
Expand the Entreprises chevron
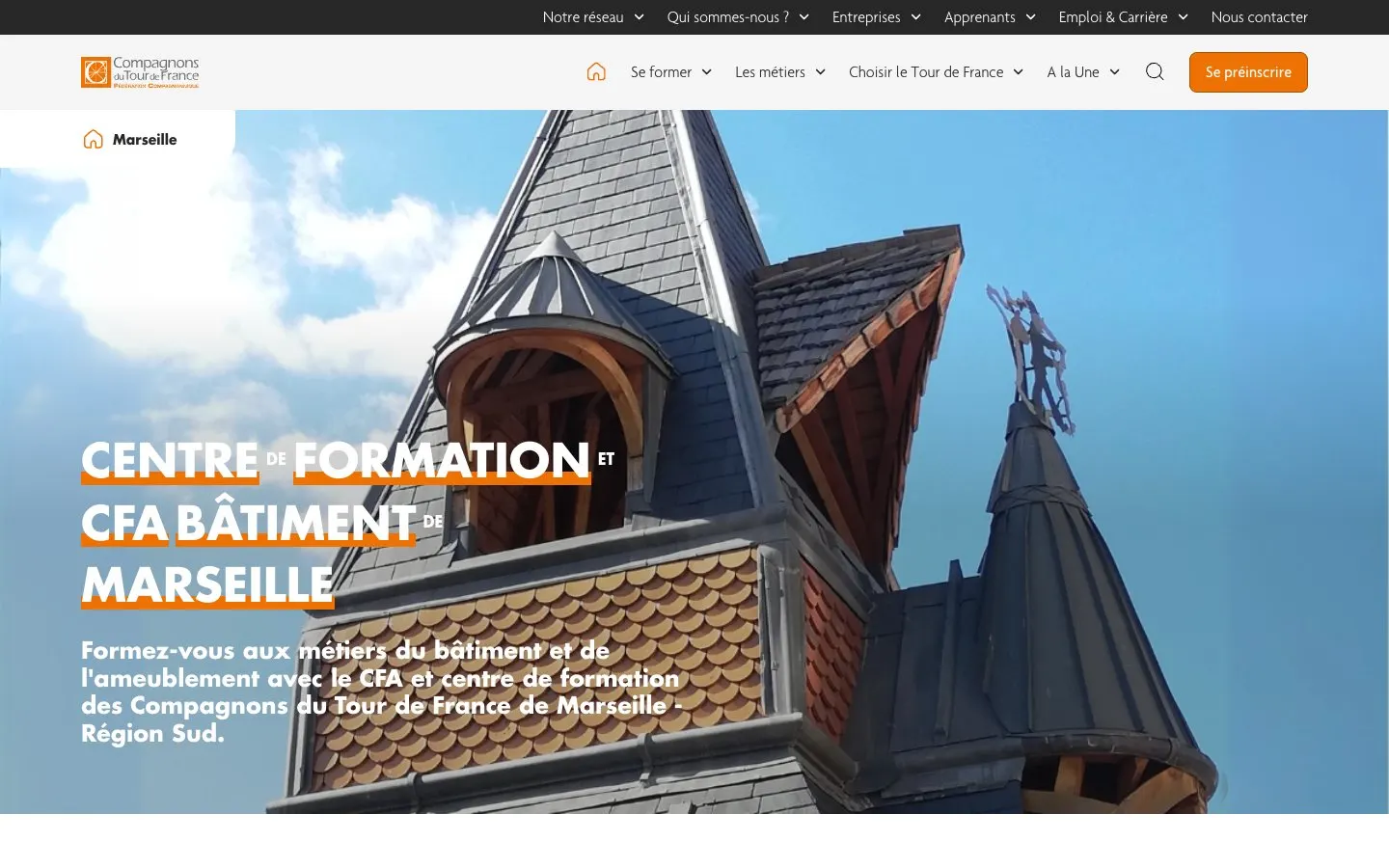pos(915,17)
